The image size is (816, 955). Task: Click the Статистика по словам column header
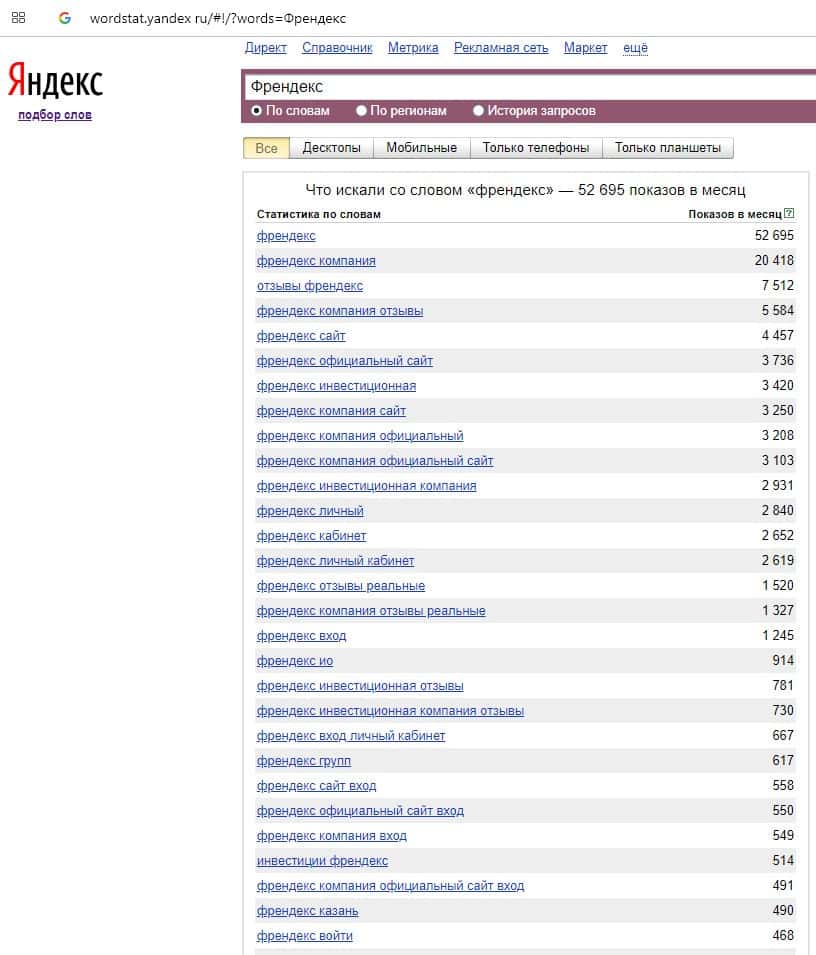(318, 214)
